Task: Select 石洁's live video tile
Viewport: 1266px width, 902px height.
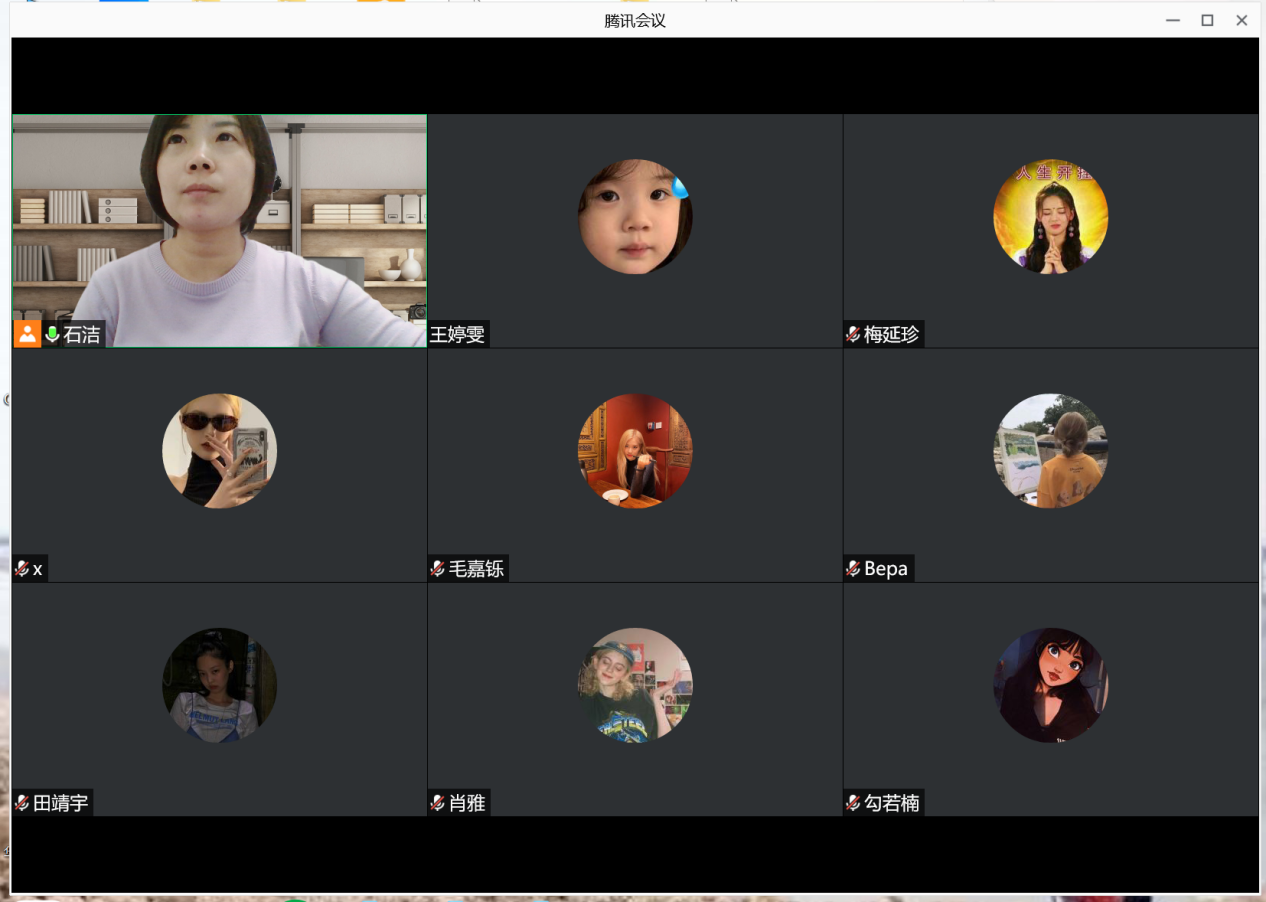Action: [x=219, y=230]
